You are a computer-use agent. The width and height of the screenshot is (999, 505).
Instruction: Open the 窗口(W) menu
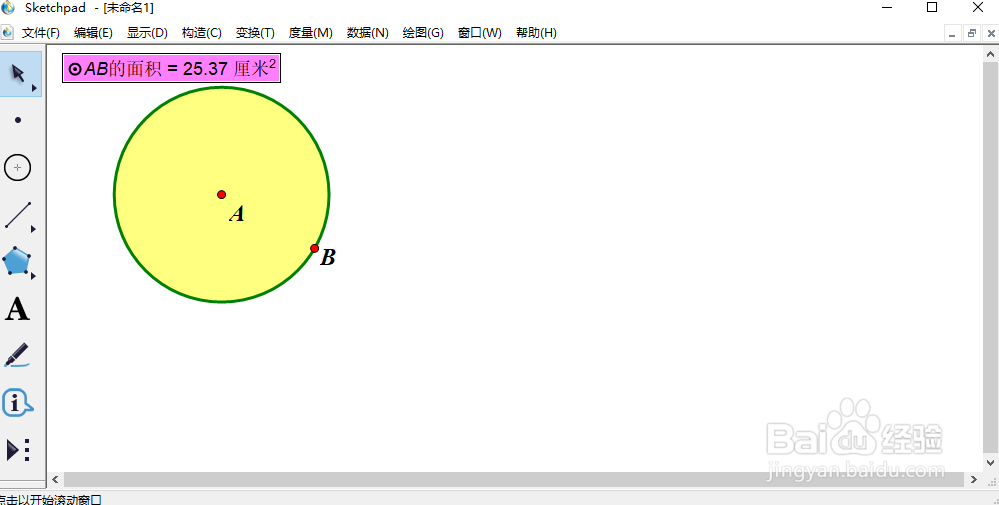[x=480, y=32]
